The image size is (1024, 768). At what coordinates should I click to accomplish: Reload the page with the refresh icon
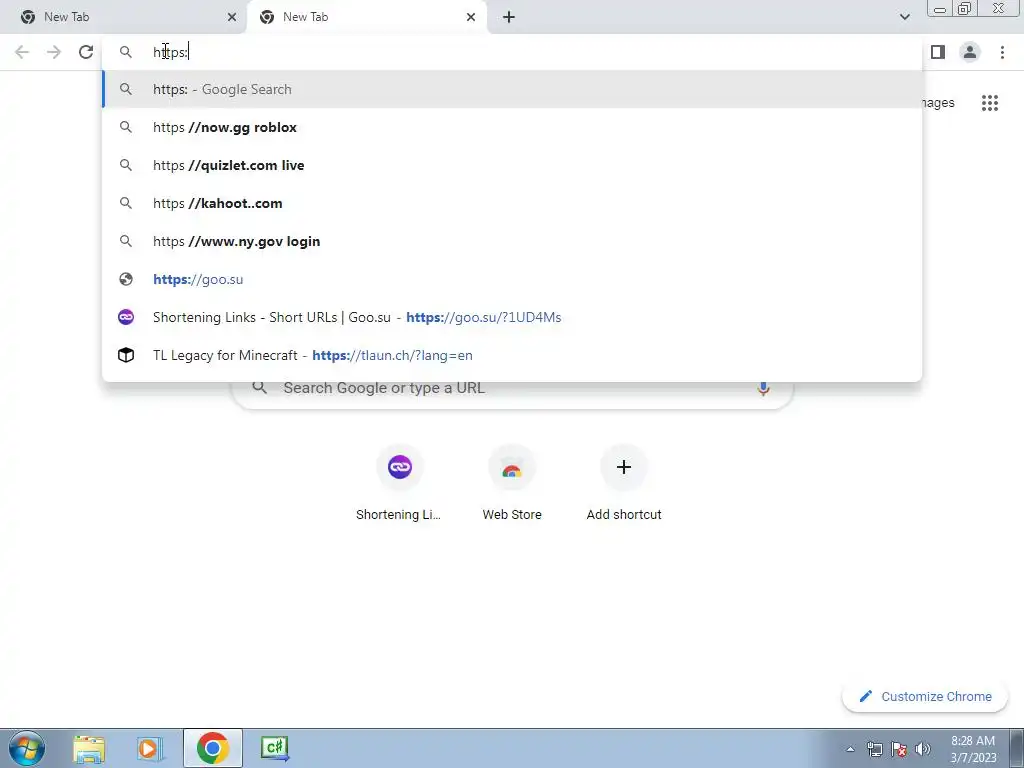[x=86, y=52]
